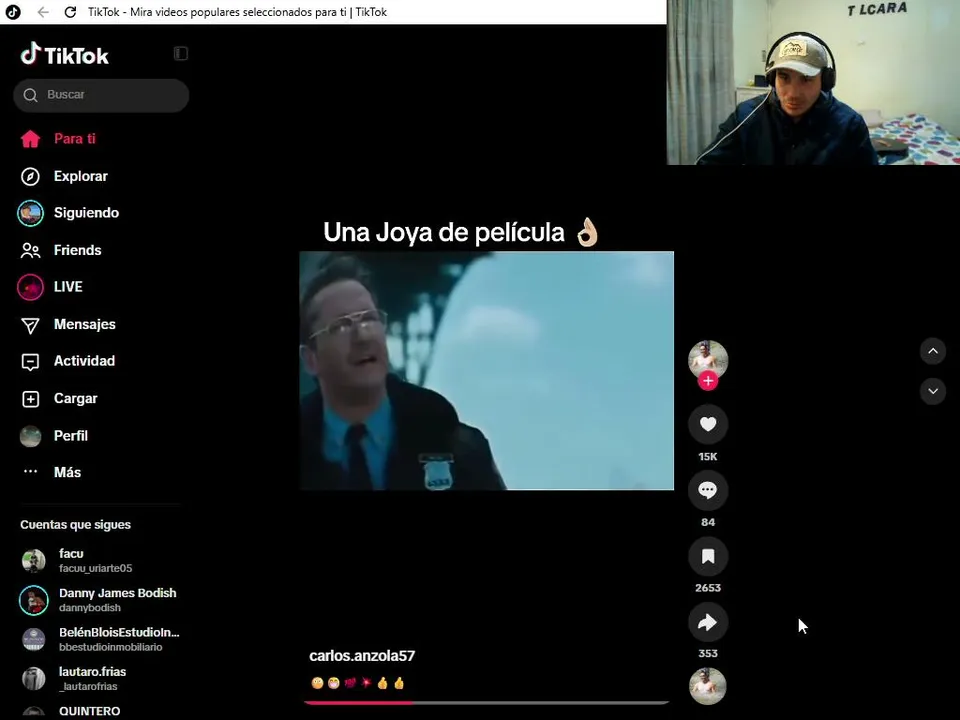Screen dimensions: 960x720
Task: Click the '353' shares count
Action: (x=708, y=653)
